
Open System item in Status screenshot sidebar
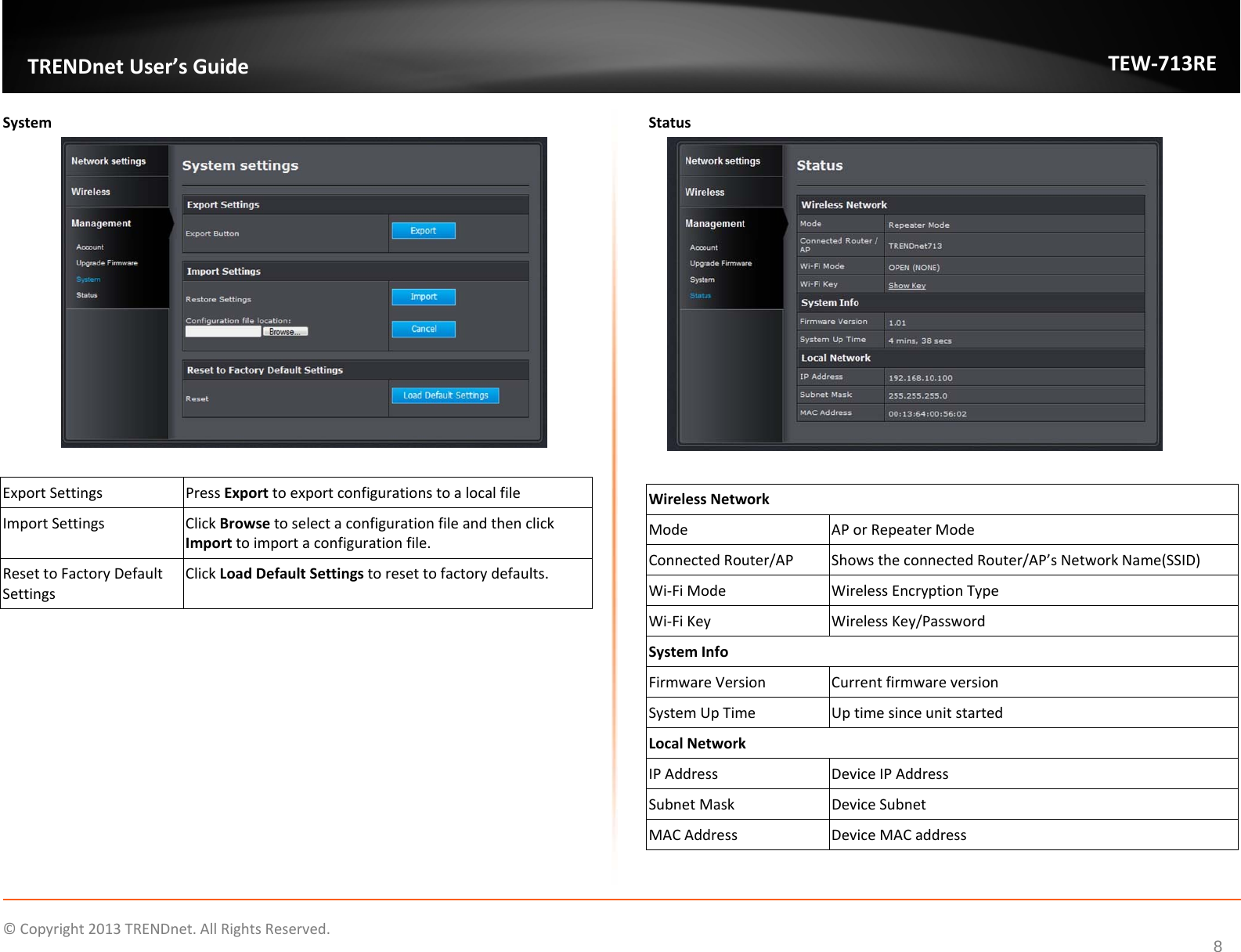point(702,279)
